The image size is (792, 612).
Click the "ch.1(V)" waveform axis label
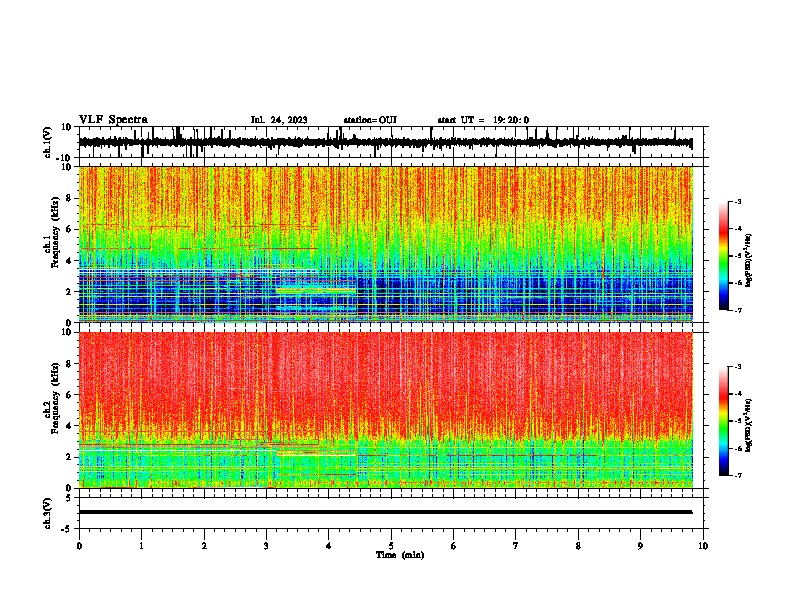[x=48, y=142]
